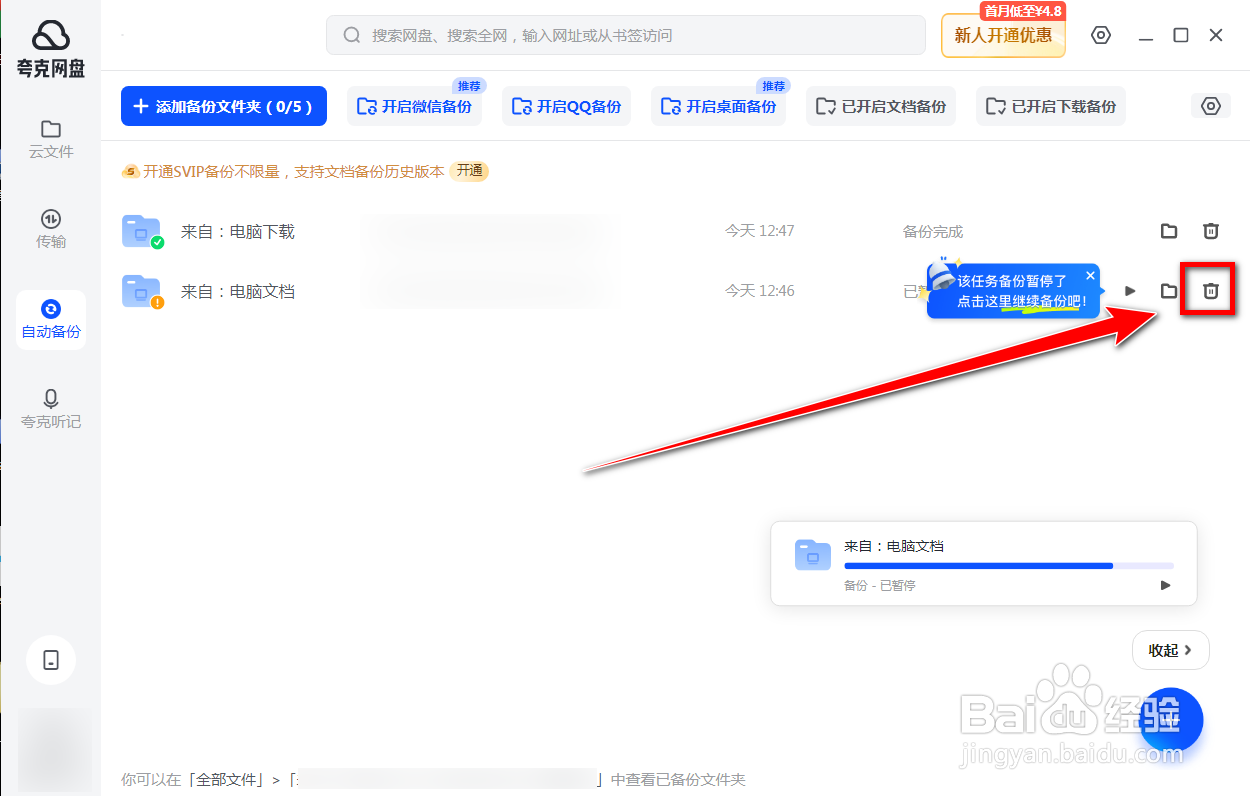Image resolution: width=1250 pixels, height=796 pixels.
Task: Open the 传输 transfer section
Action: [x=51, y=229]
